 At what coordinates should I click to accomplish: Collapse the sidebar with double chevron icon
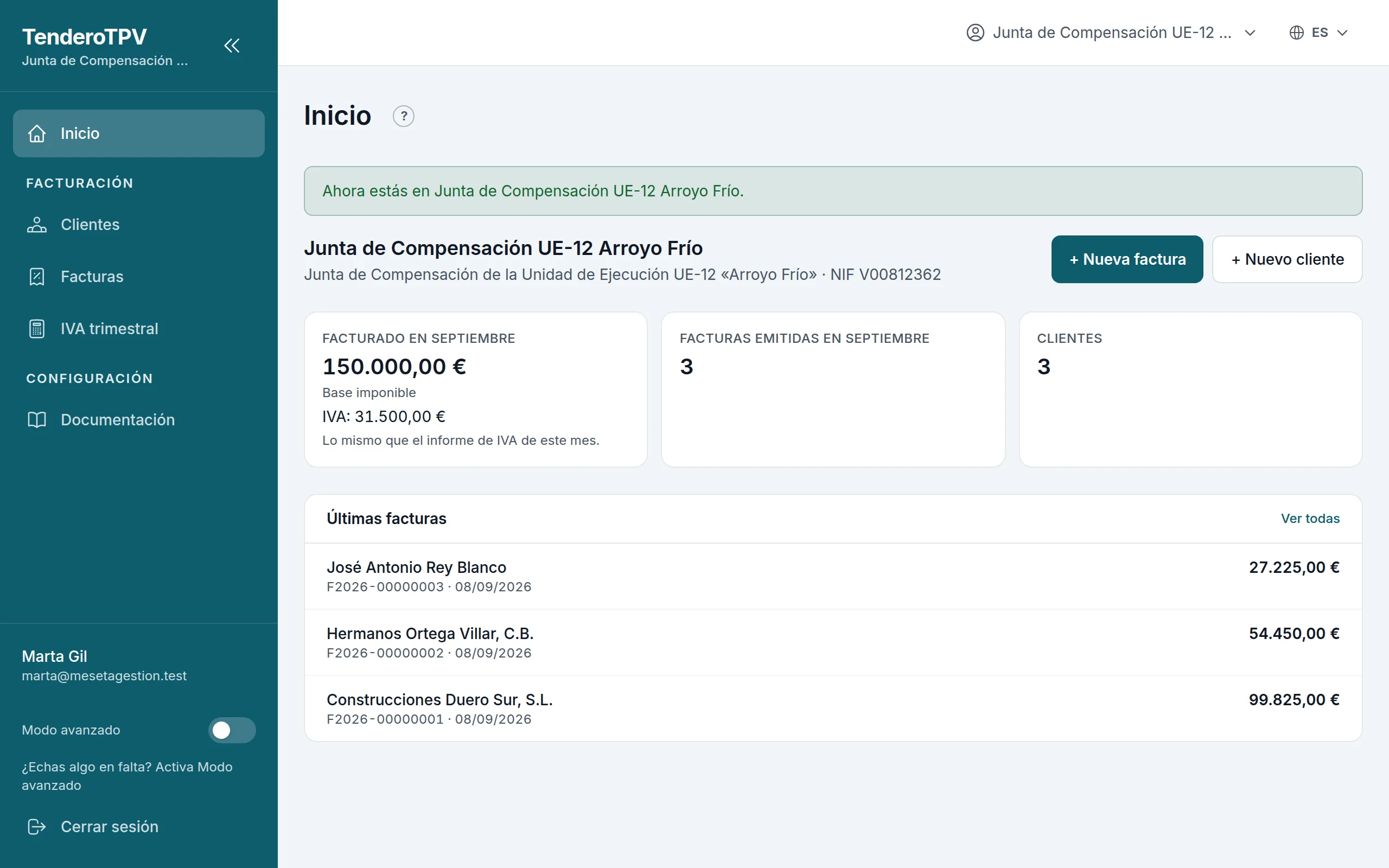point(231,46)
